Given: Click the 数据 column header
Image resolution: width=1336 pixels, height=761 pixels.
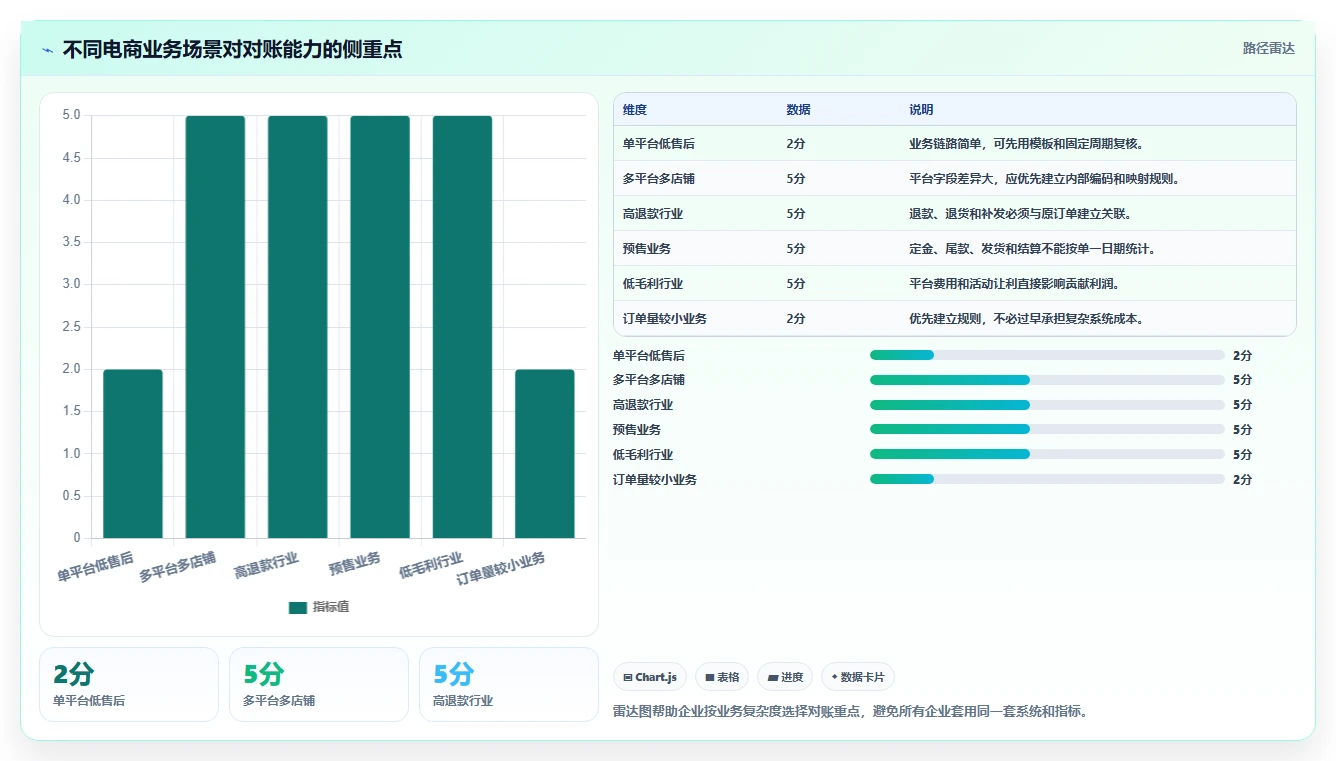Looking at the screenshot, I should tap(798, 110).
